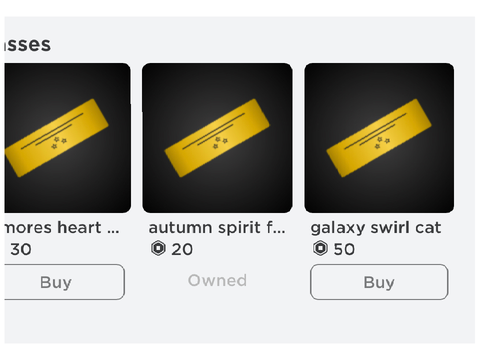Image resolution: width=480 pixels, height=360 pixels.
Task: Click the Owned label under autumn spirit
Action: [217, 280]
